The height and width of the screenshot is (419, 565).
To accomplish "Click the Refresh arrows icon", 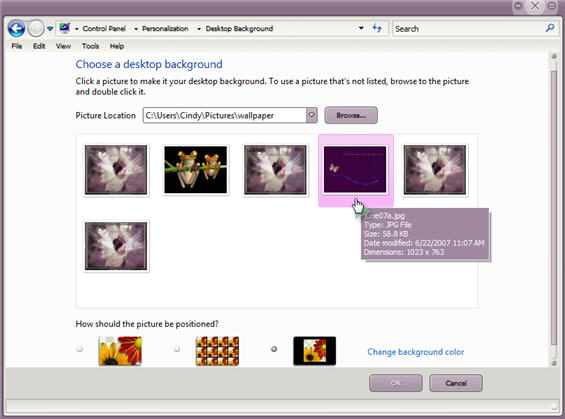I will (x=377, y=28).
